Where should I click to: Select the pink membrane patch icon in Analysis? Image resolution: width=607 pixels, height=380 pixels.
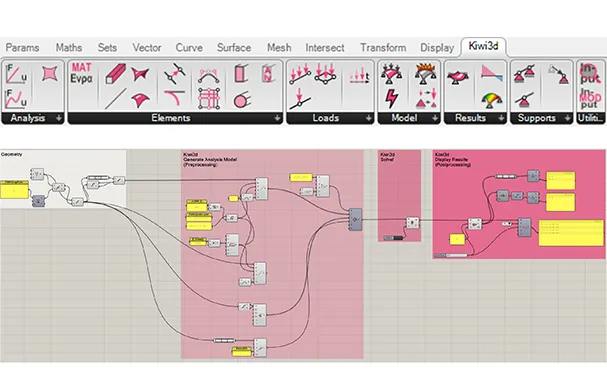pos(50,73)
